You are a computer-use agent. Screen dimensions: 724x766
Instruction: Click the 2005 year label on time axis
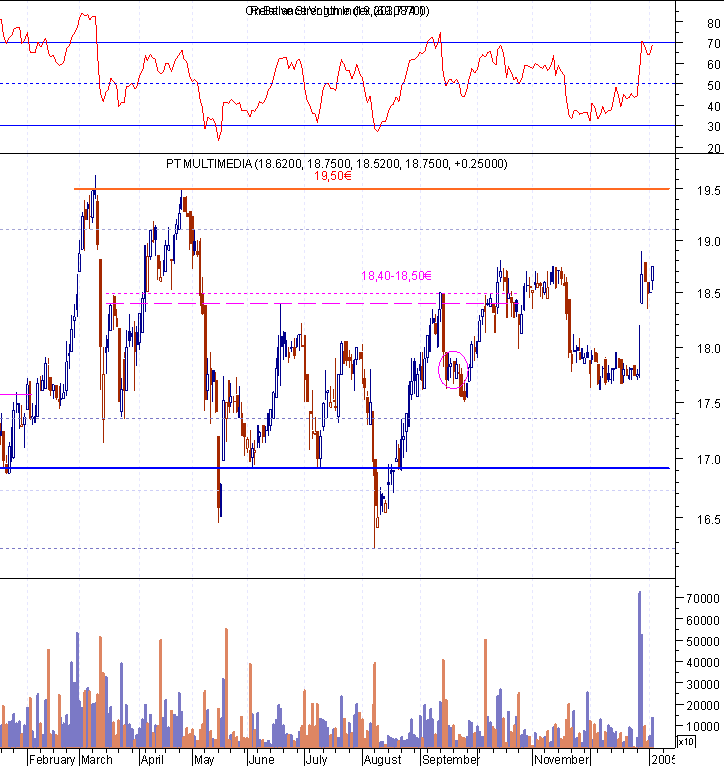tap(663, 760)
